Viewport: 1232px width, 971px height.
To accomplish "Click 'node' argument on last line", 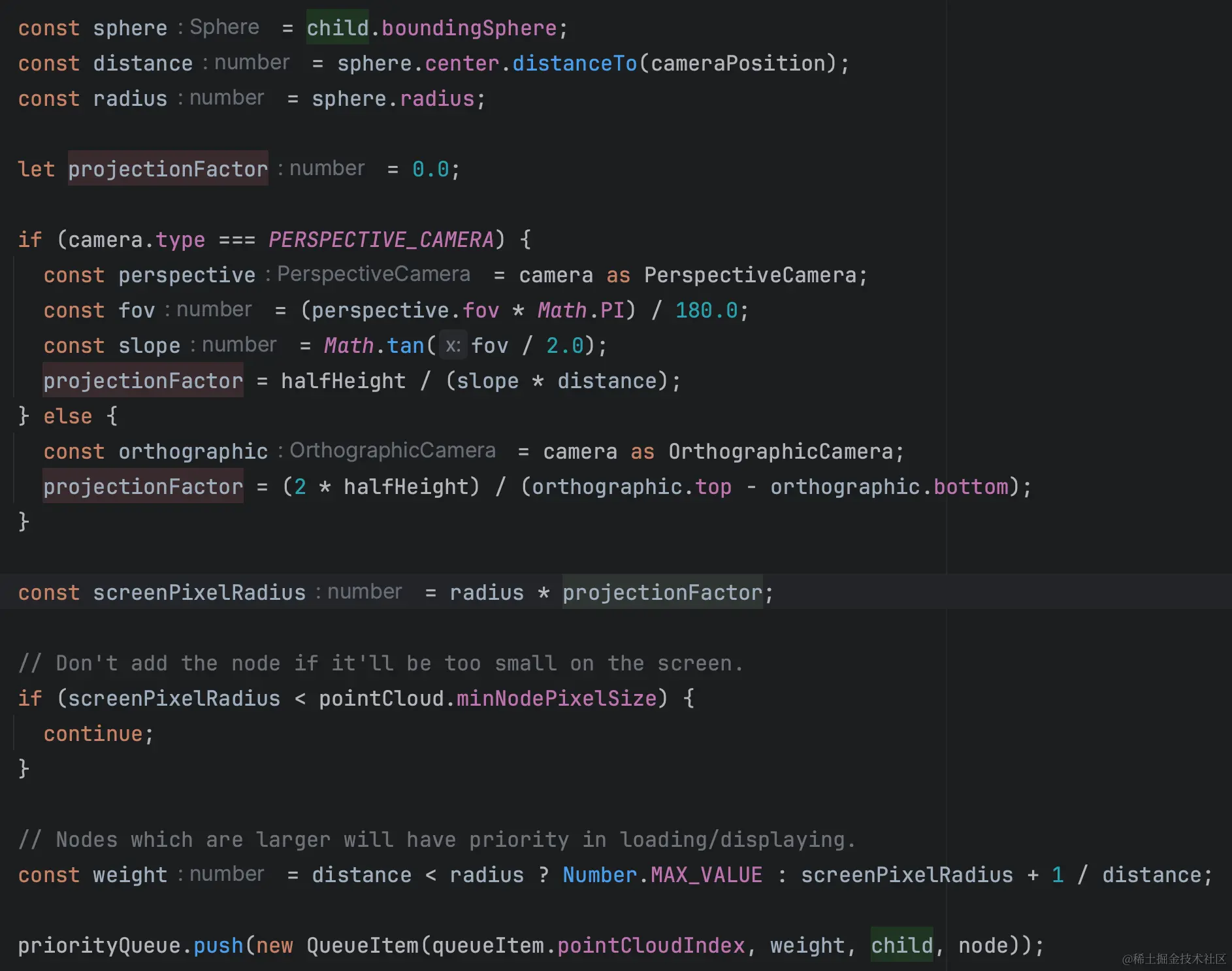I will [x=983, y=946].
